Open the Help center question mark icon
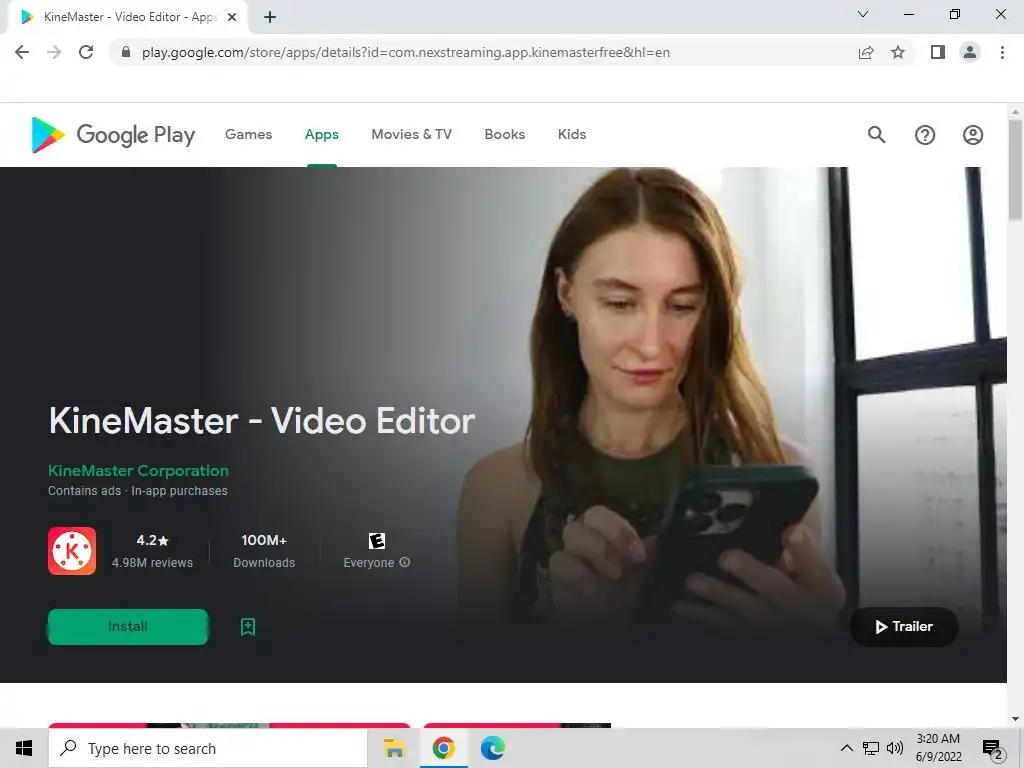Image resolution: width=1024 pixels, height=768 pixels. pos(925,135)
